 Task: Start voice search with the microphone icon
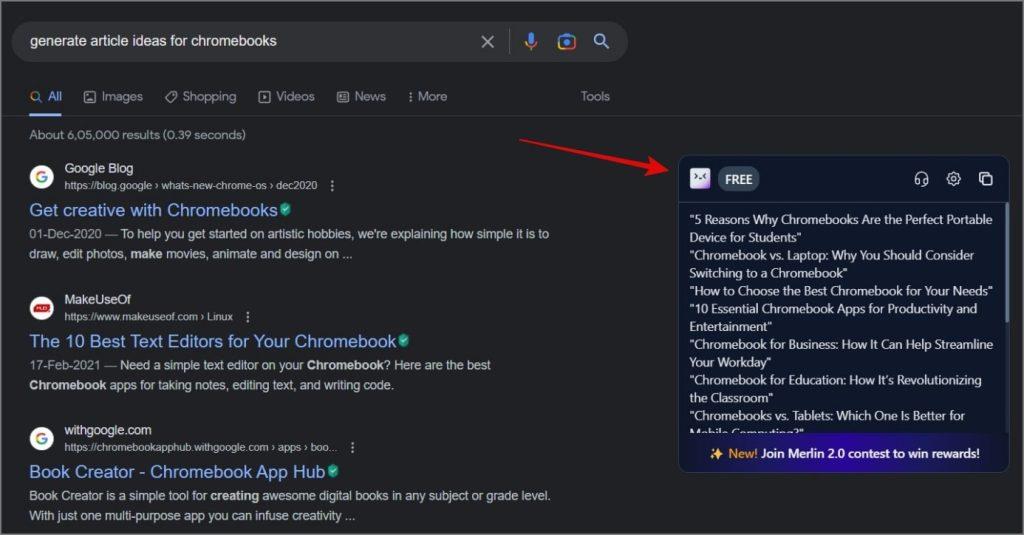pyautogui.click(x=531, y=41)
